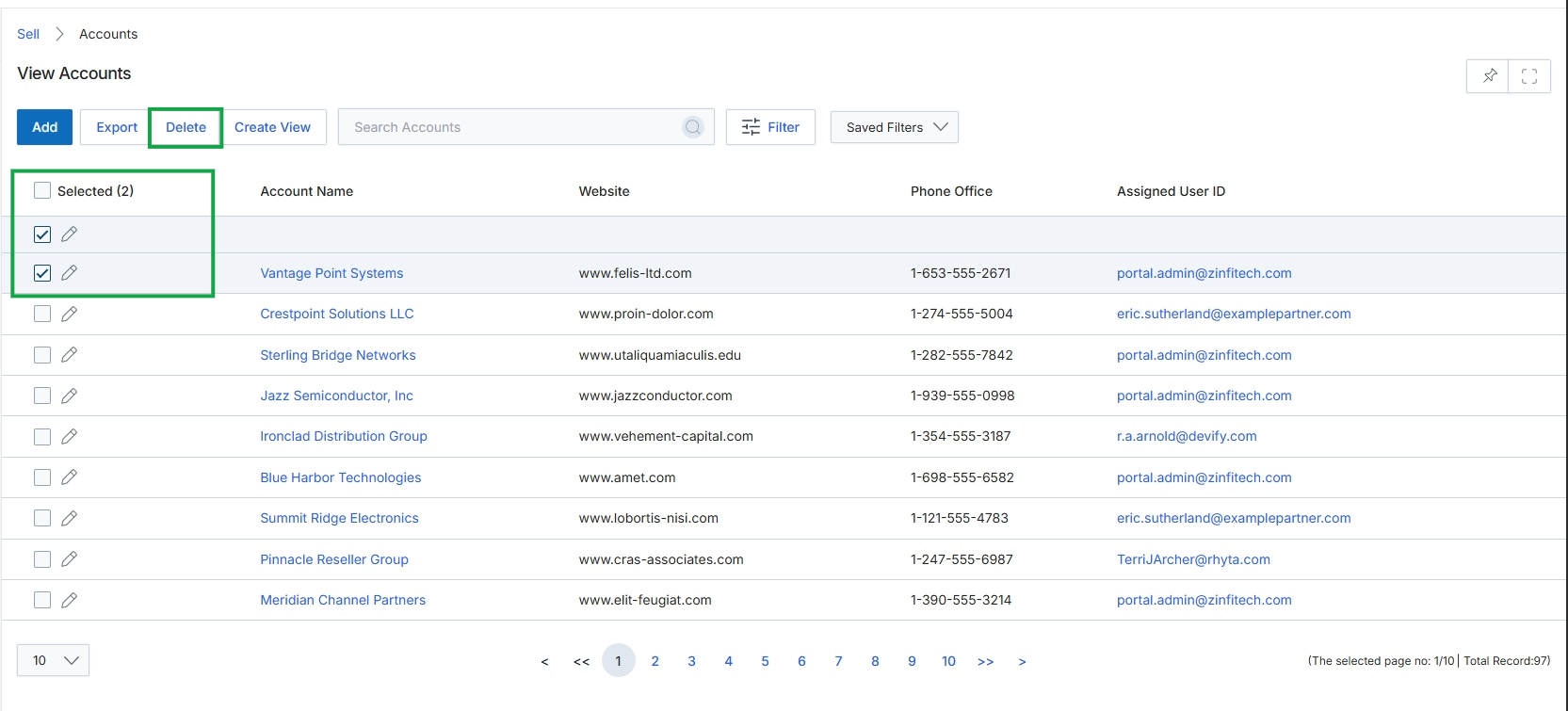
Task: Edit the Crestpoint Solutions LLC row
Action: [70, 314]
